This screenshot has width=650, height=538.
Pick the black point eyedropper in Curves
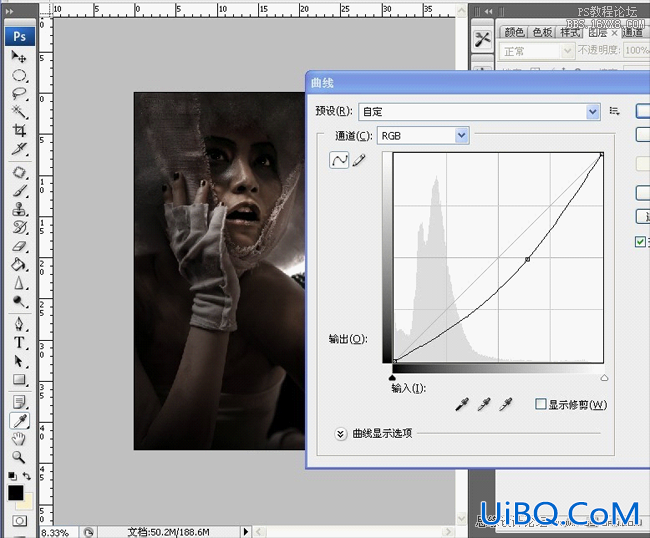tap(462, 404)
